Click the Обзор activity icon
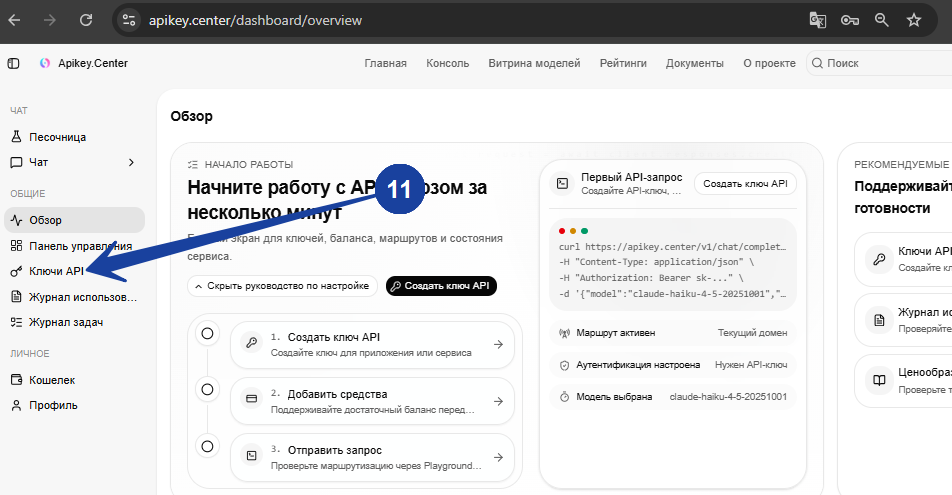 pos(16,220)
